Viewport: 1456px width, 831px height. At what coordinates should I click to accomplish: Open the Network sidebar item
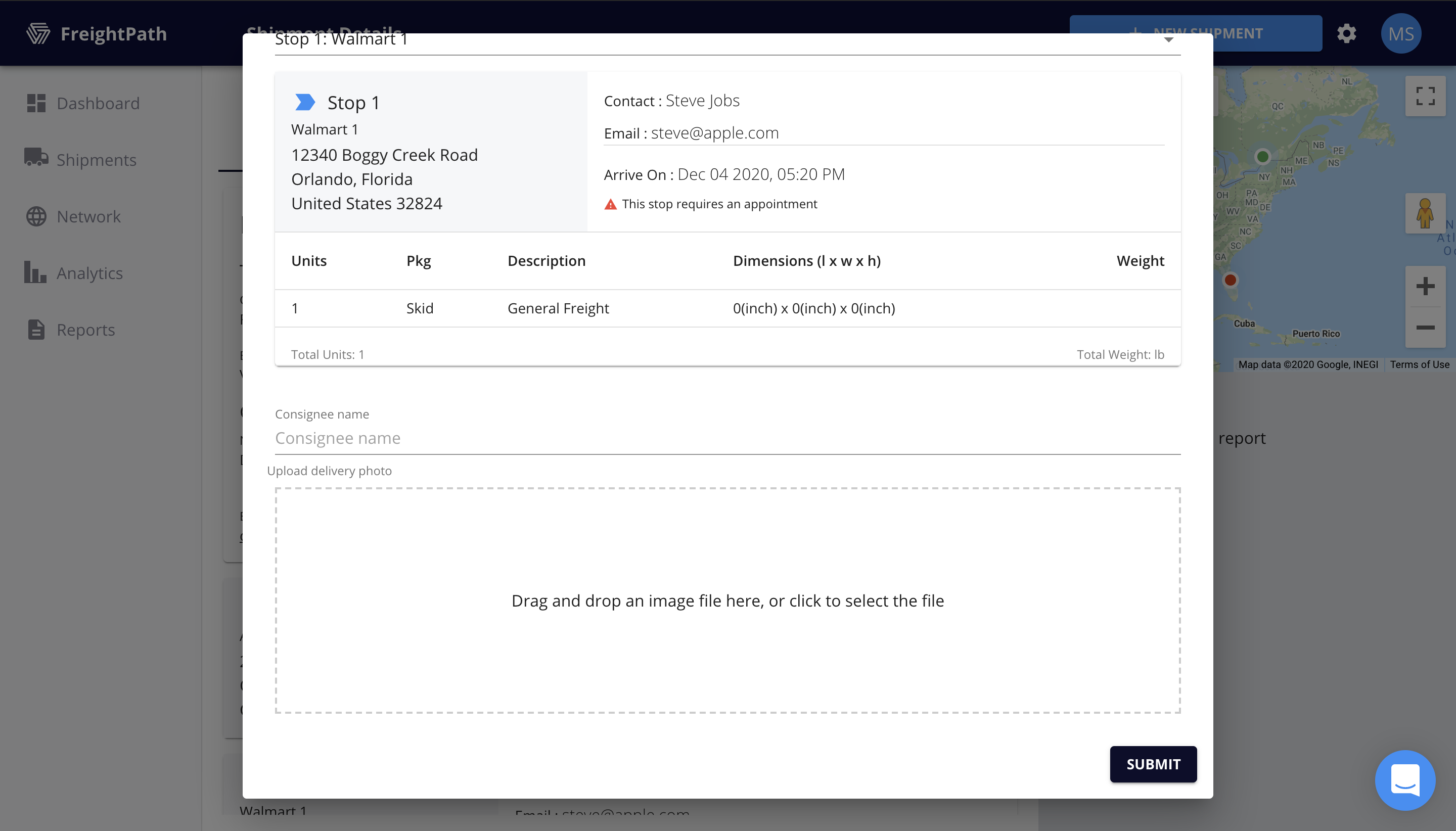[x=73, y=216]
